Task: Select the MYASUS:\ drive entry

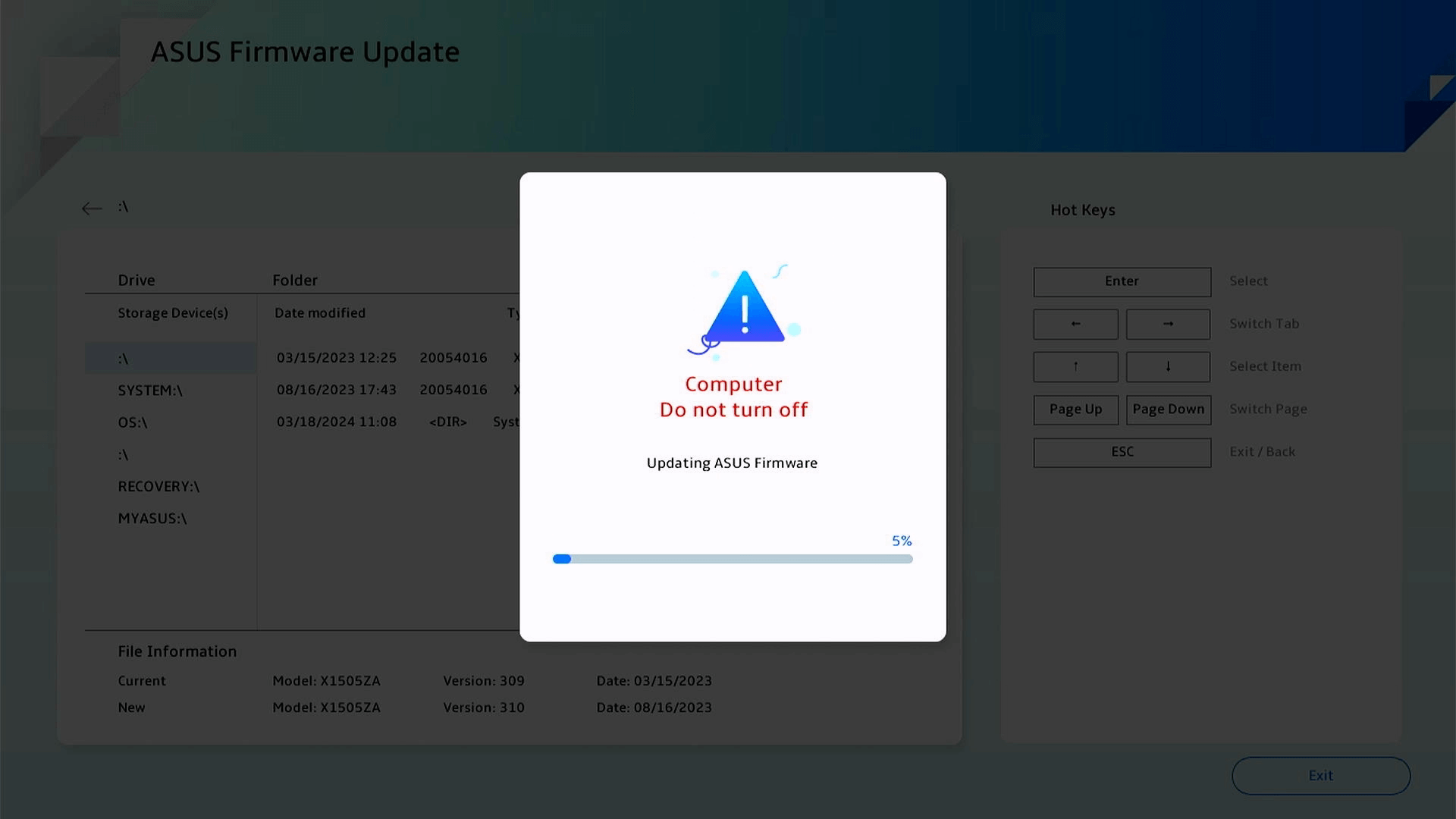Action: pyautogui.click(x=152, y=519)
